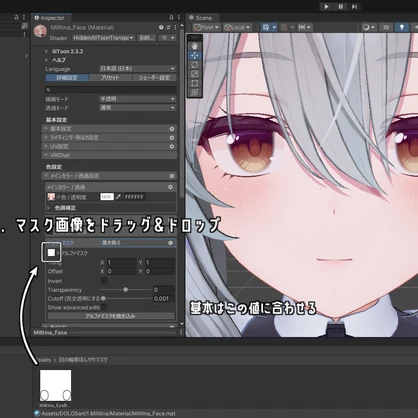Screen dimensions: 418x418
Task: Open the Scene draw mode sphere dropdown
Action: coord(369,27)
